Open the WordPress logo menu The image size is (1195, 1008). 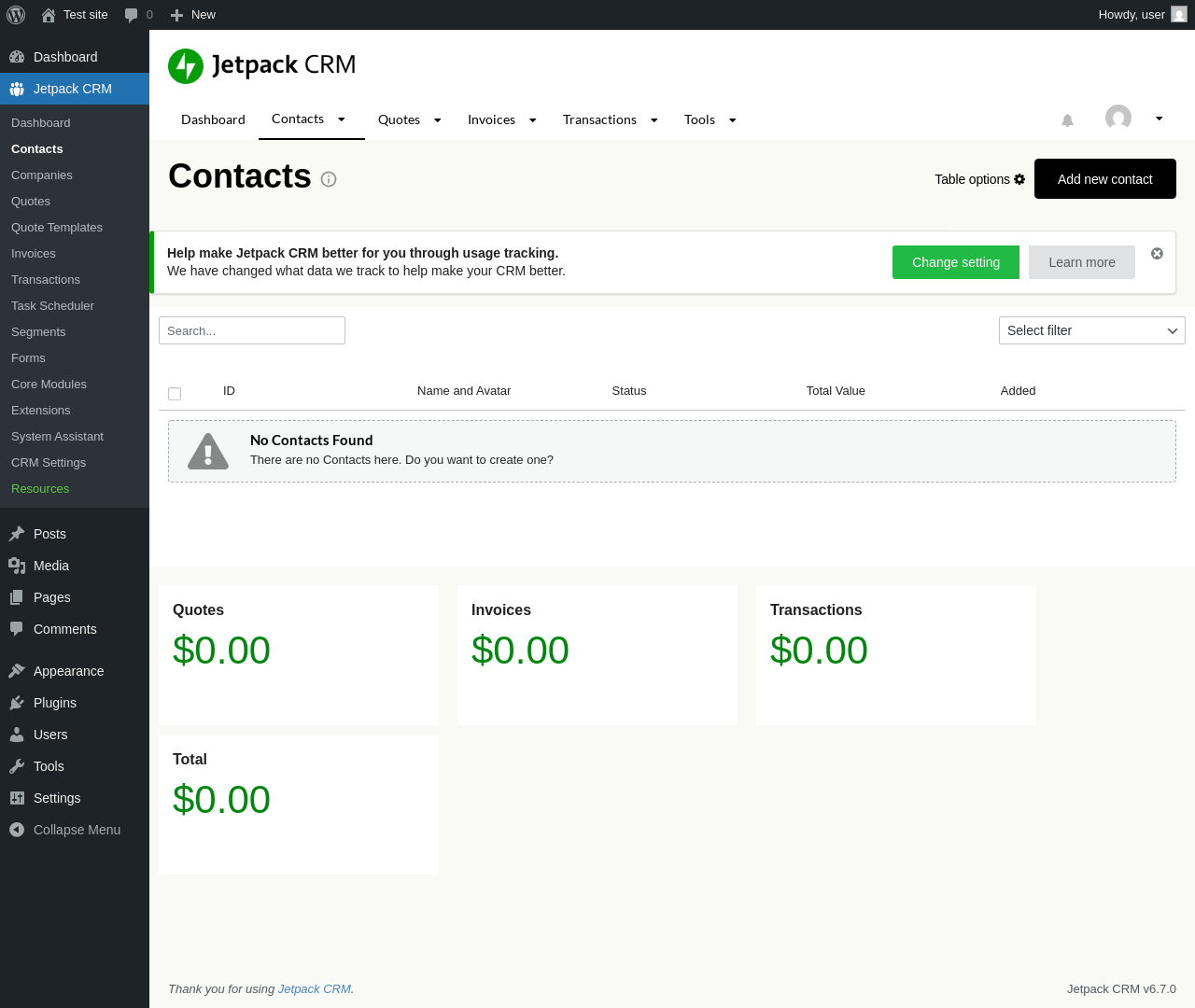[x=16, y=15]
